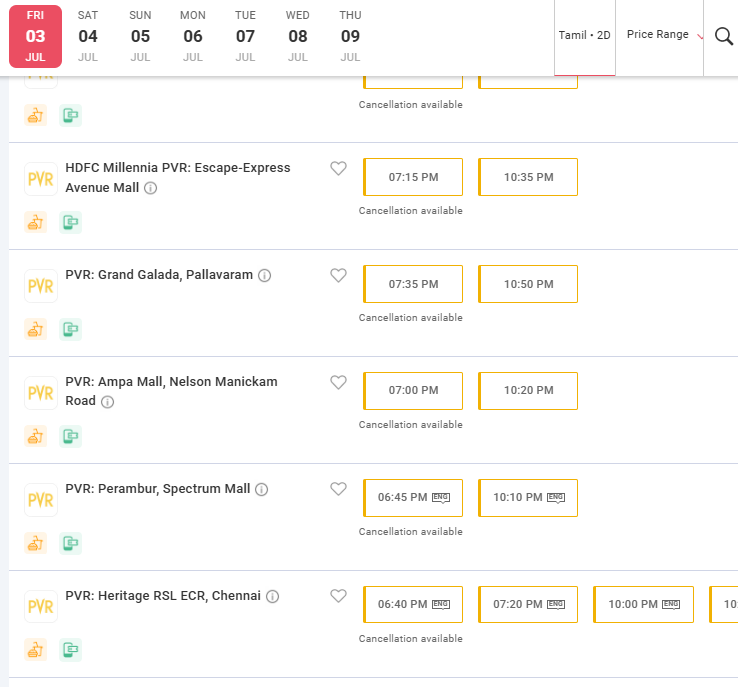The width and height of the screenshot is (738, 687).
Task: Open the search magnifier icon
Action: (723, 36)
